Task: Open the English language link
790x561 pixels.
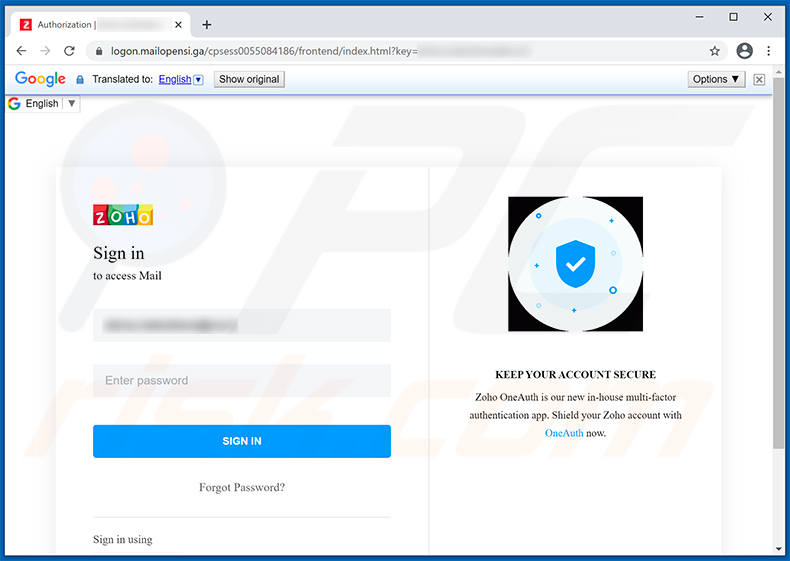Action: click(x=175, y=79)
